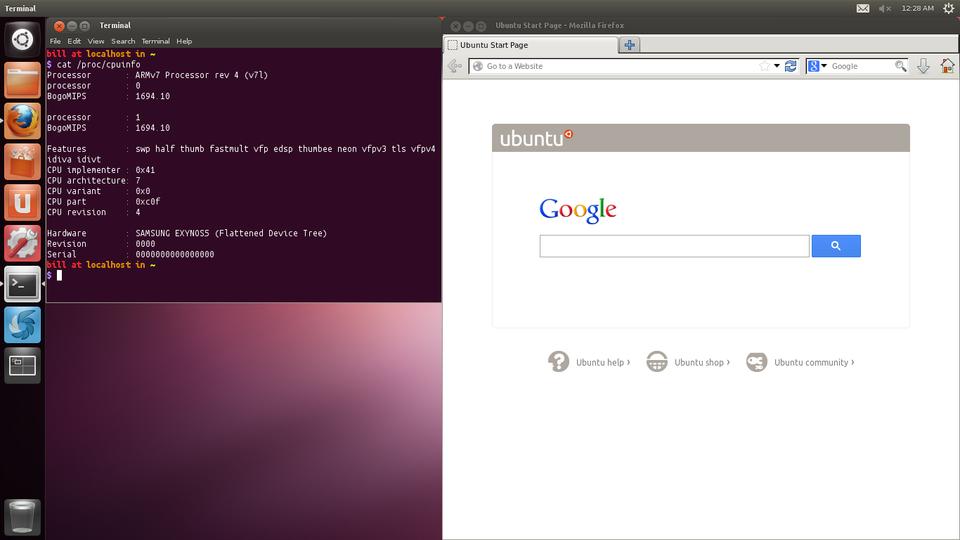Click the blue Google search button

pyautogui.click(x=835, y=246)
